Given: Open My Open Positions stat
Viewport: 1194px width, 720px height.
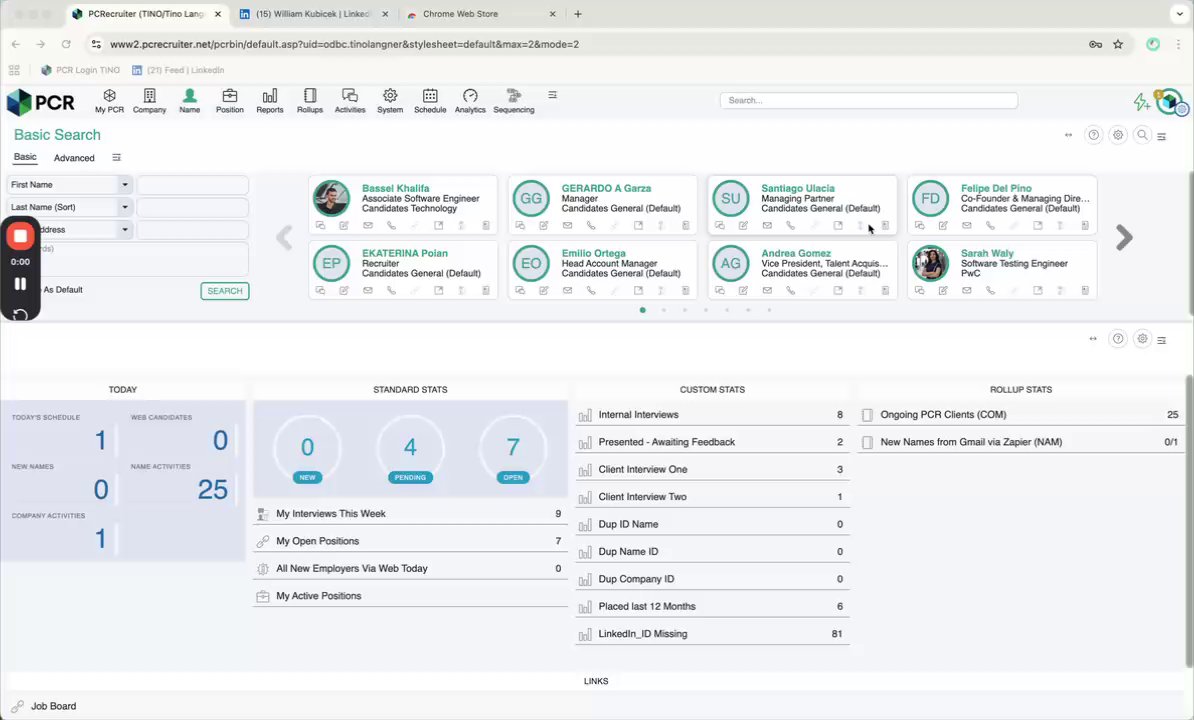Looking at the screenshot, I should click(411, 541).
